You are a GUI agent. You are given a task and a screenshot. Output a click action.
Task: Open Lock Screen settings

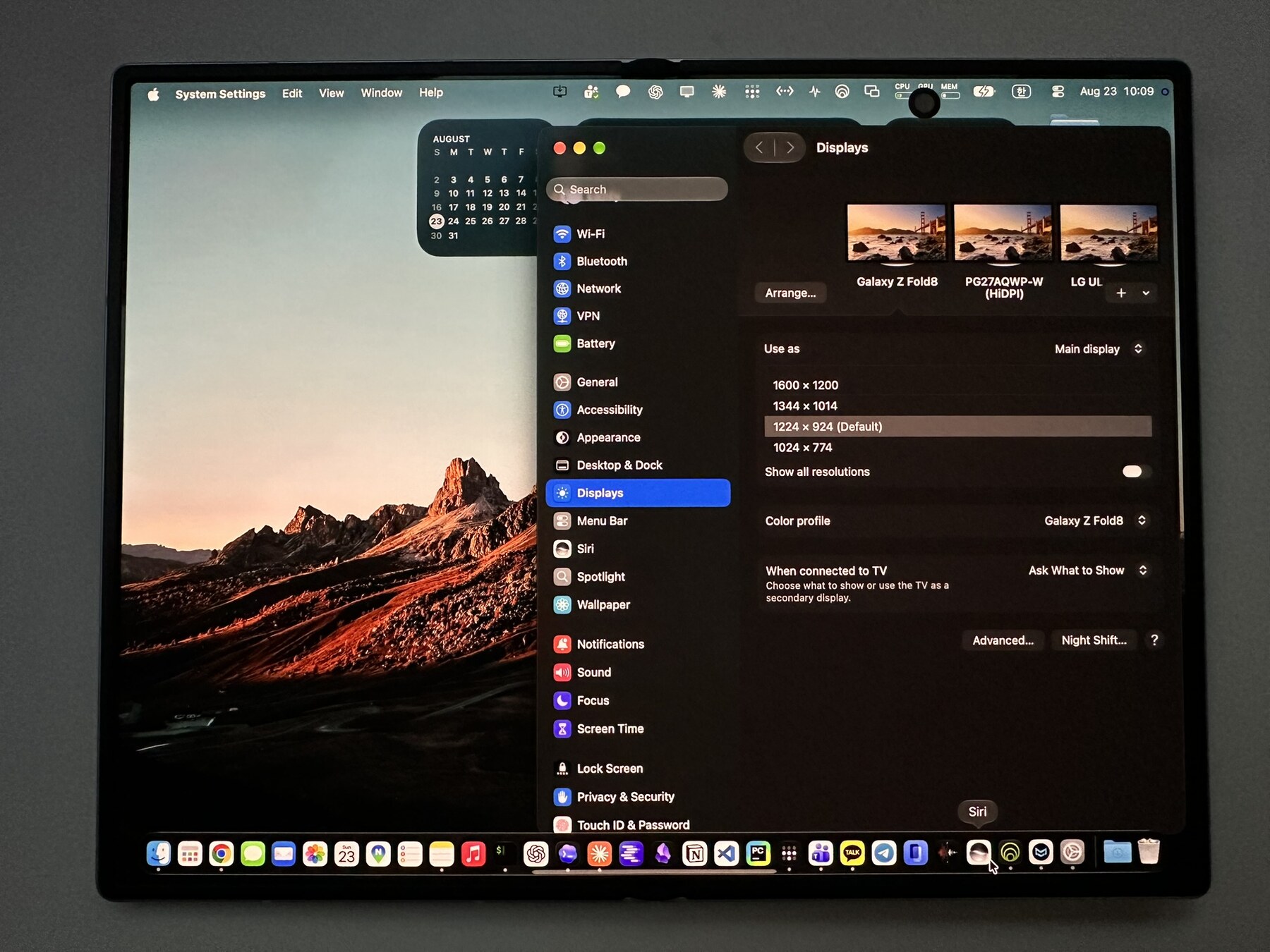[x=638, y=769]
